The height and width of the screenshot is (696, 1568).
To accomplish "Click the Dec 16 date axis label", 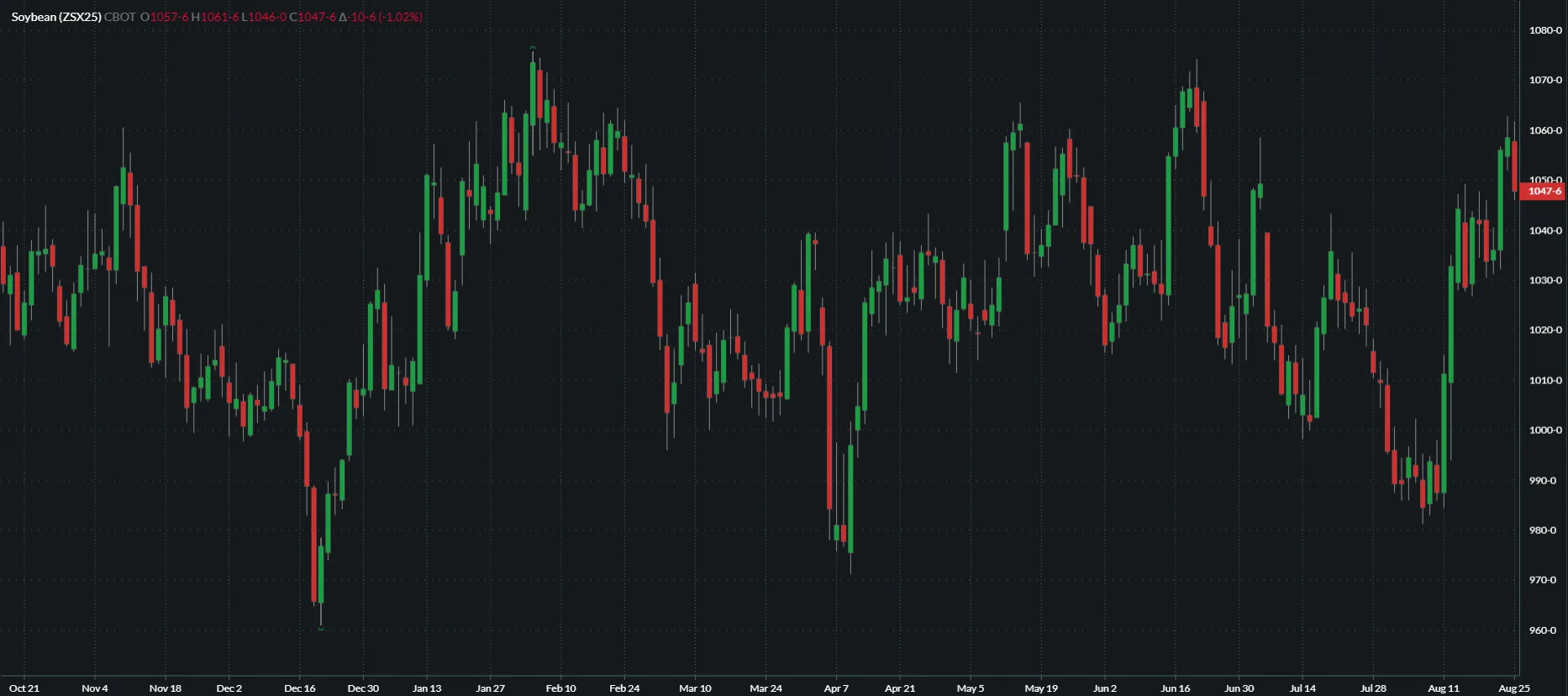I will click(x=300, y=688).
